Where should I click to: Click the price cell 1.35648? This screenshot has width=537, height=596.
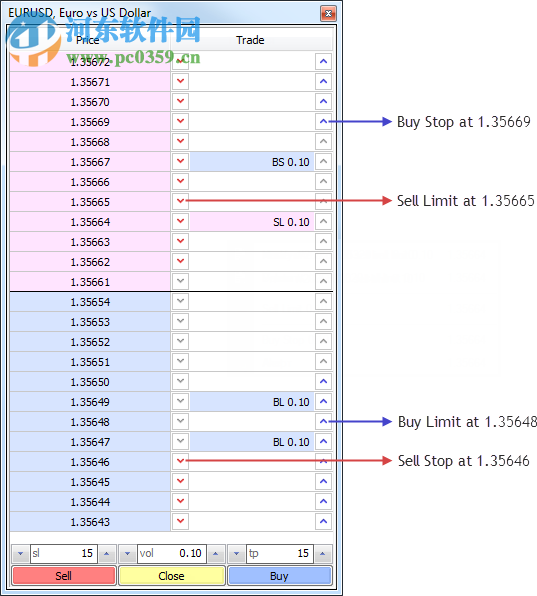click(90, 422)
